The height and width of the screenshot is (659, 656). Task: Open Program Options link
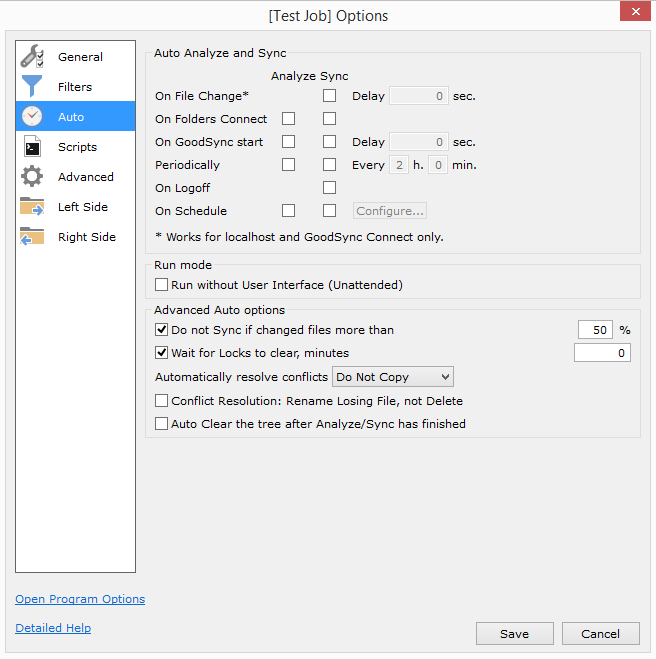coord(80,599)
